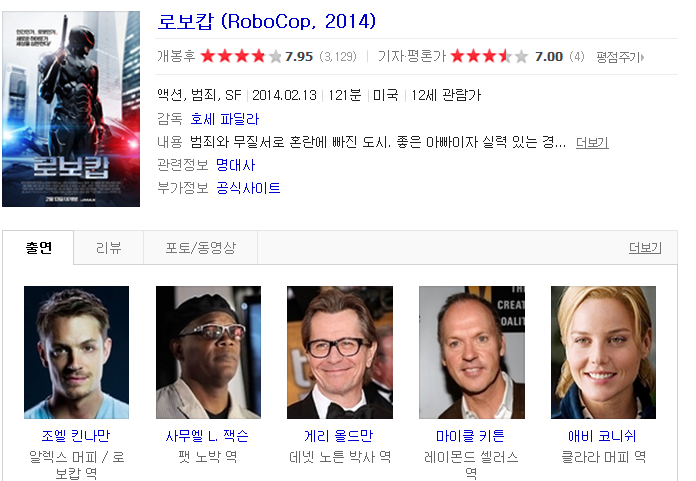Image resolution: width=696 pixels, height=481 pixels.
Task: Click the photo of 사무엘 L. 잭슨
Action: pos(208,352)
